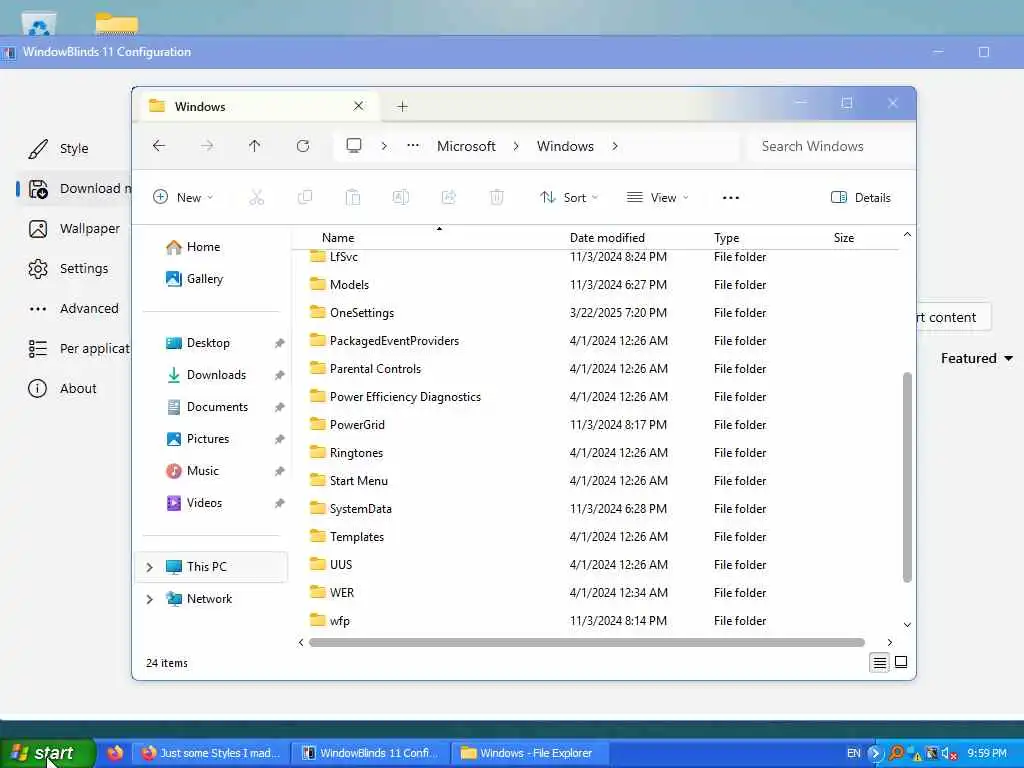Open Home in the navigation pane

pyautogui.click(x=193, y=247)
